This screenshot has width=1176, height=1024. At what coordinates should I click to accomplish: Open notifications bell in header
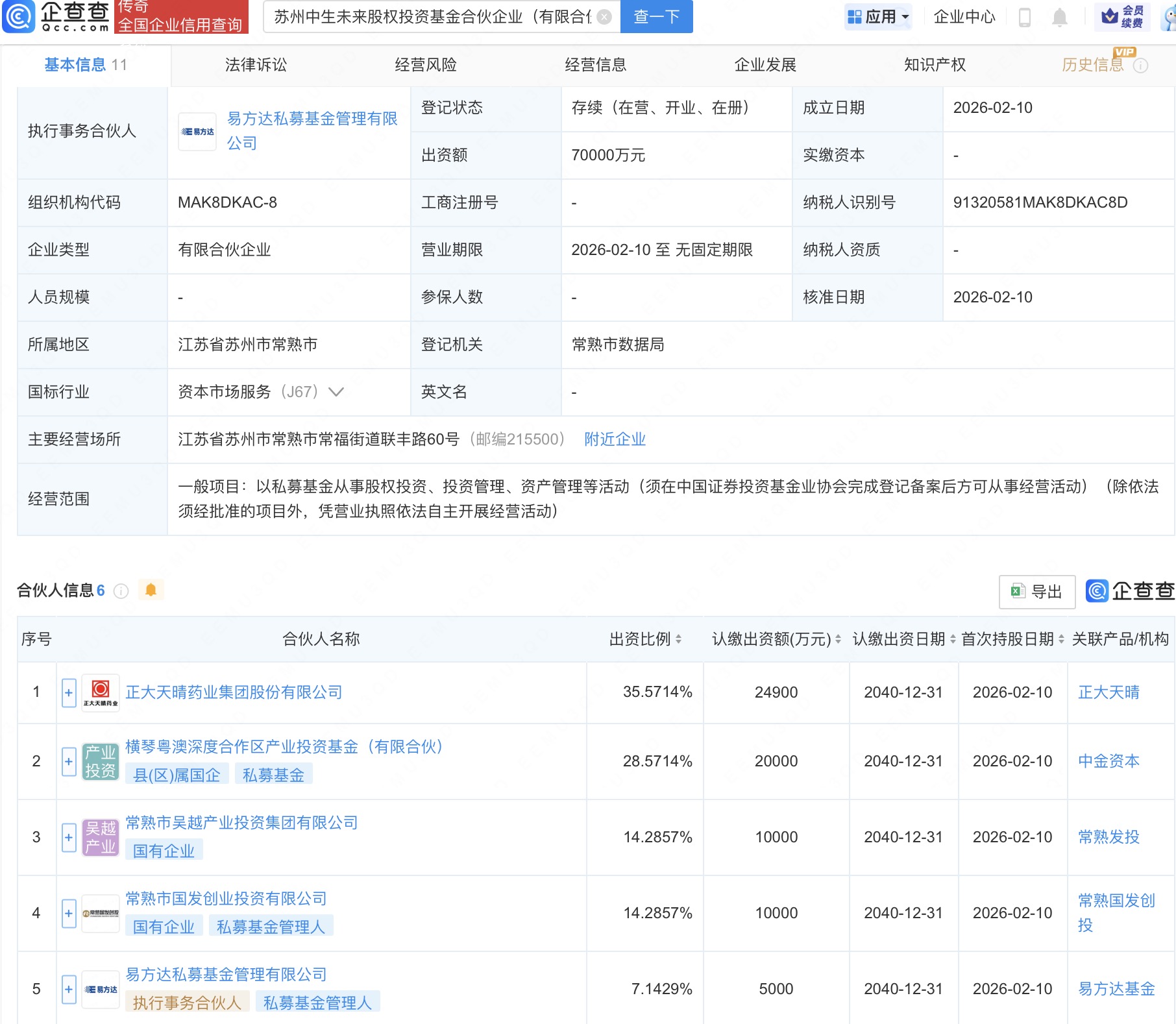[x=1059, y=17]
